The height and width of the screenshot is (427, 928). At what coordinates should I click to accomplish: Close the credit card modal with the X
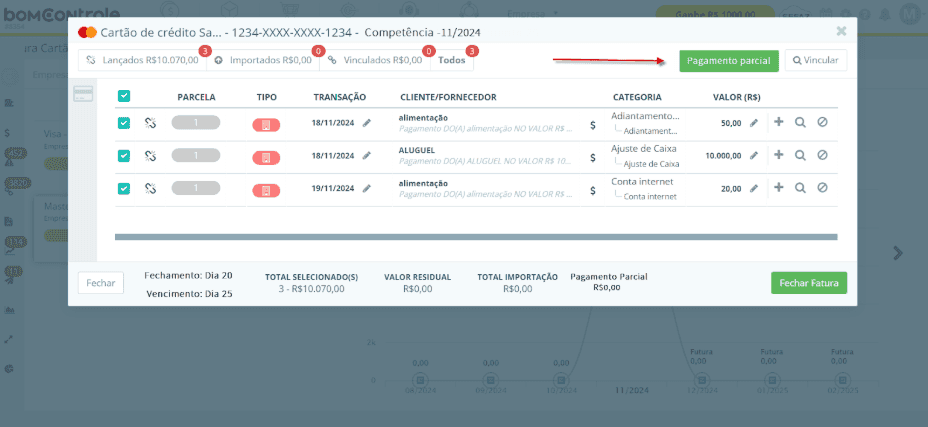pos(841,31)
